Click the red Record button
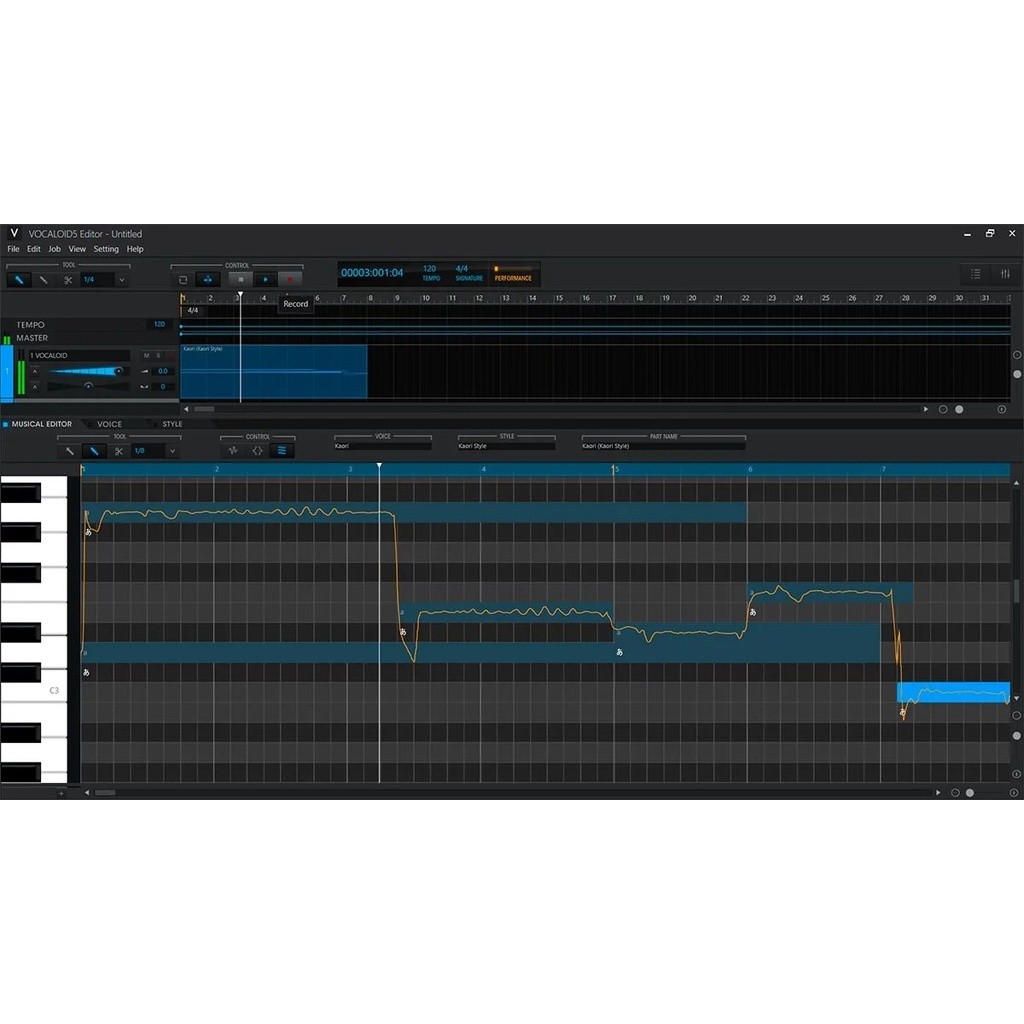 click(x=290, y=280)
